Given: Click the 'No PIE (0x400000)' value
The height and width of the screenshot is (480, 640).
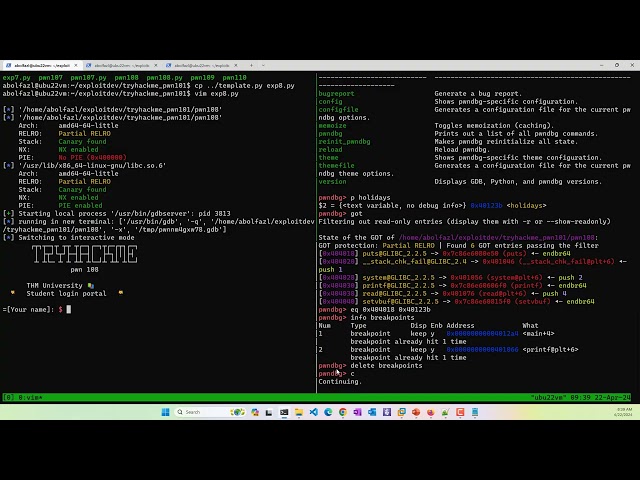Looking at the screenshot, I should pyautogui.click(x=92, y=158).
